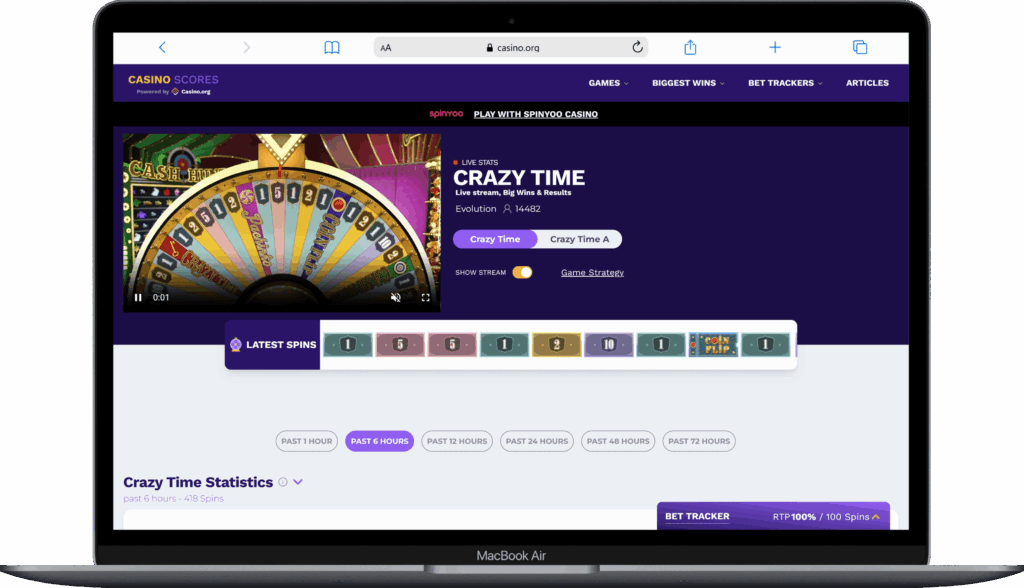Screen dimensions: 1024x588
Task: Click the Play With SpinYoo Casino link
Action: (535, 114)
